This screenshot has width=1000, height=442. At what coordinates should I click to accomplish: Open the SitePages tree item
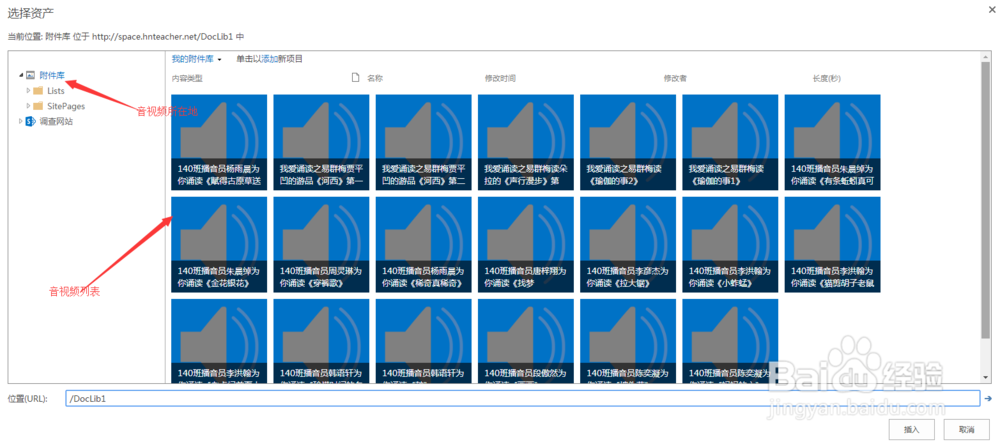point(66,106)
